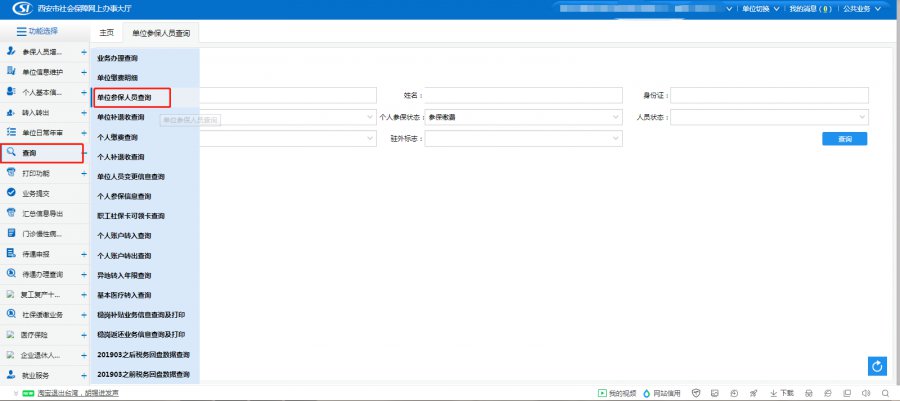Click the 打印功能 printer icon
The width and height of the screenshot is (900, 401).
11,173
